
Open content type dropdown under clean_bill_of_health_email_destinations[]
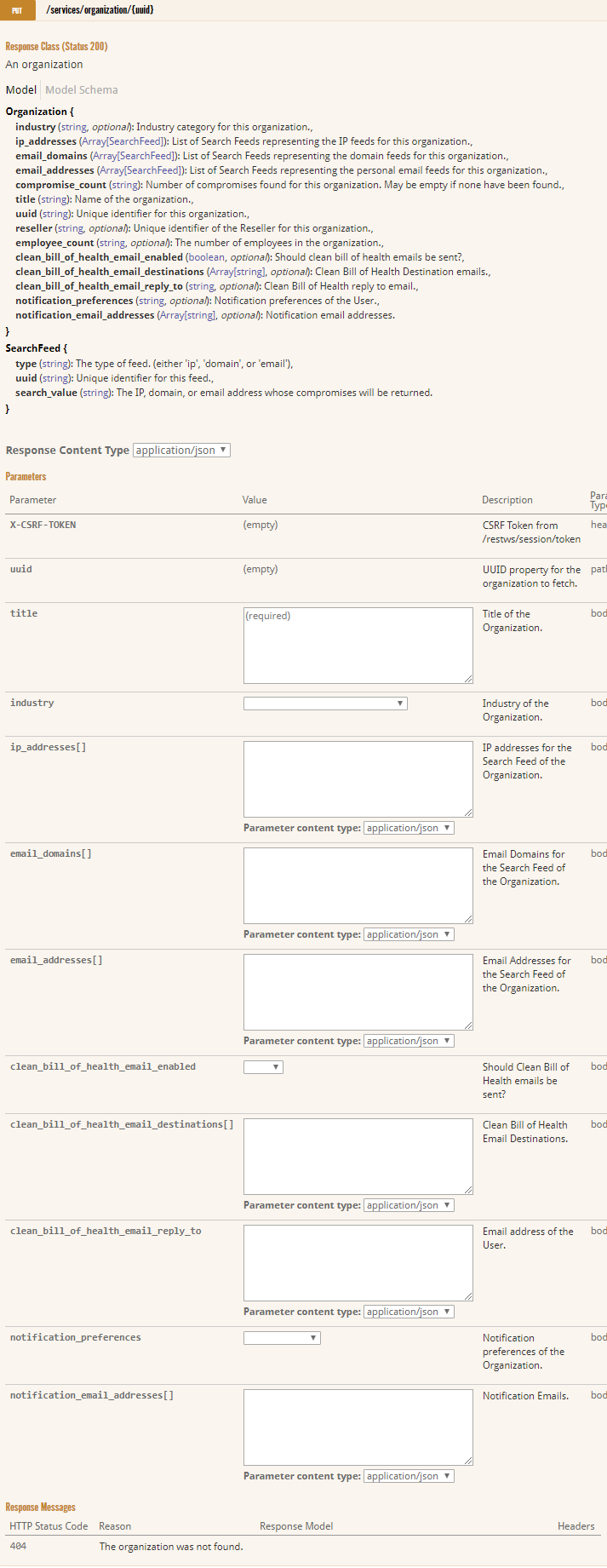[x=409, y=1205]
